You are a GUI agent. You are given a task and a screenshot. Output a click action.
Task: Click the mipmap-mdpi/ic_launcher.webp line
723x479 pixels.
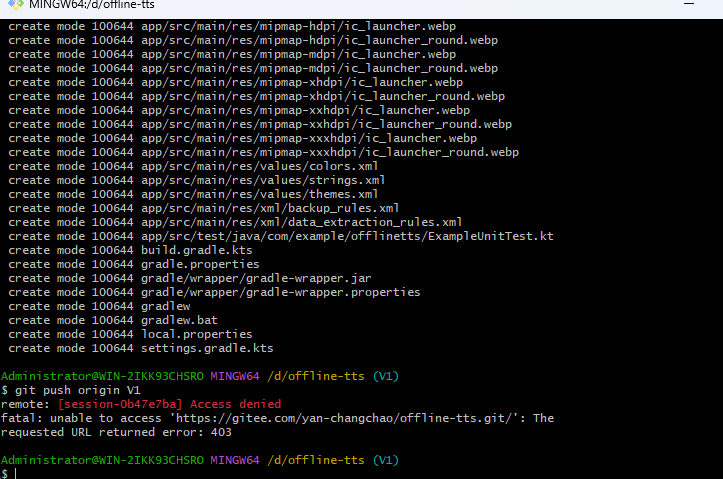(x=232, y=54)
